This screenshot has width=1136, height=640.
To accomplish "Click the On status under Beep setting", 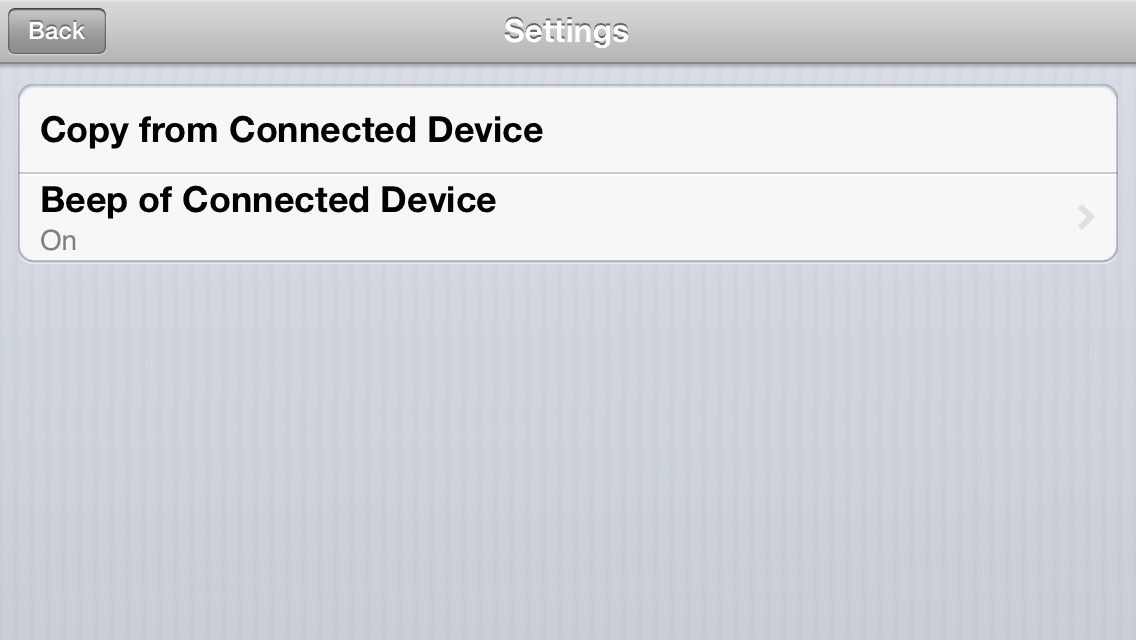I will pos(58,241).
